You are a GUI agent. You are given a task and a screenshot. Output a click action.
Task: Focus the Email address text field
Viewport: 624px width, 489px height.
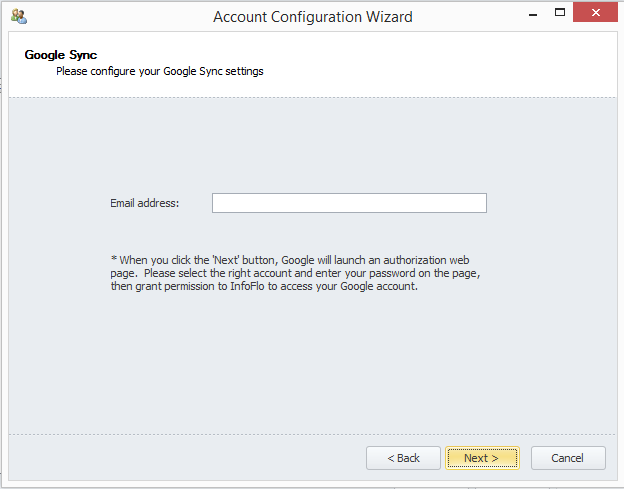349,203
